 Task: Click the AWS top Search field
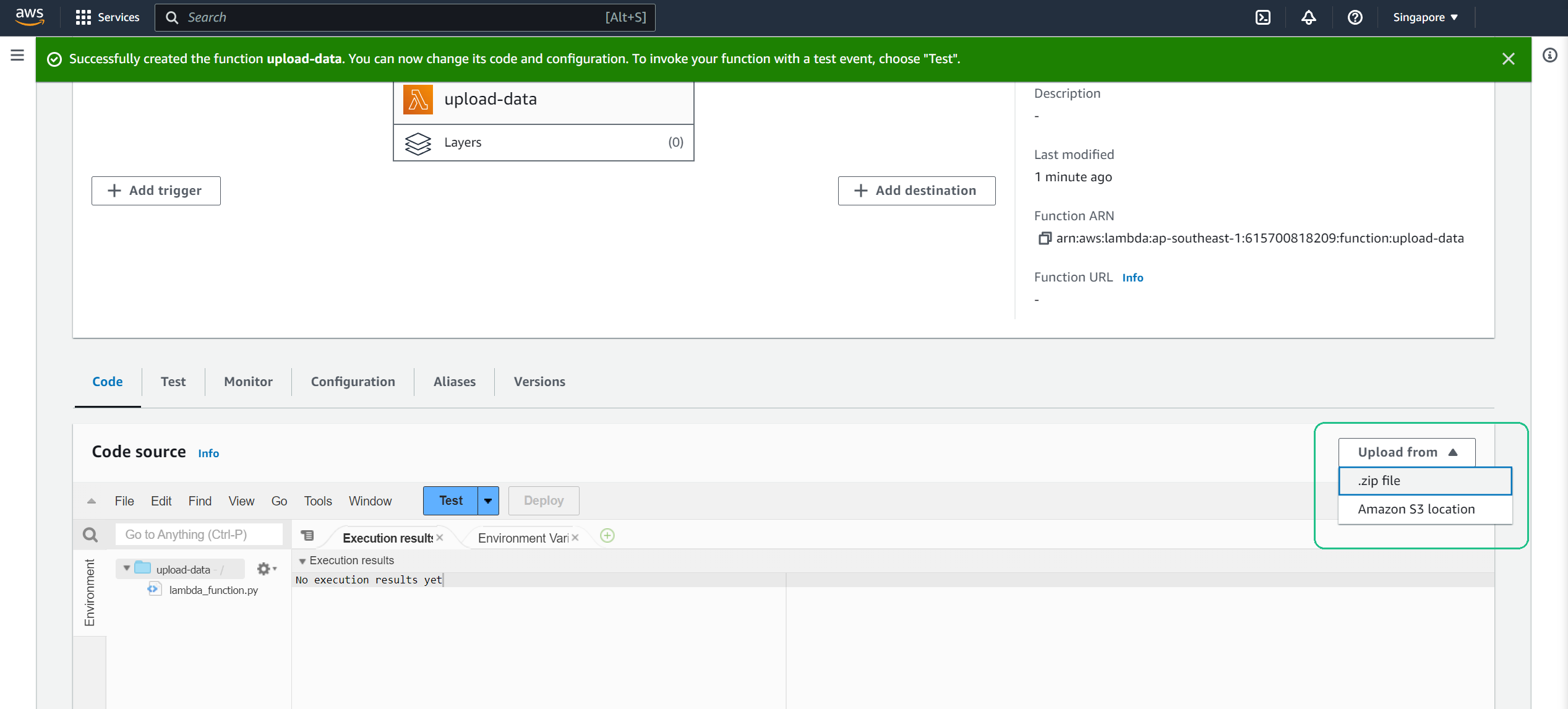(x=405, y=17)
